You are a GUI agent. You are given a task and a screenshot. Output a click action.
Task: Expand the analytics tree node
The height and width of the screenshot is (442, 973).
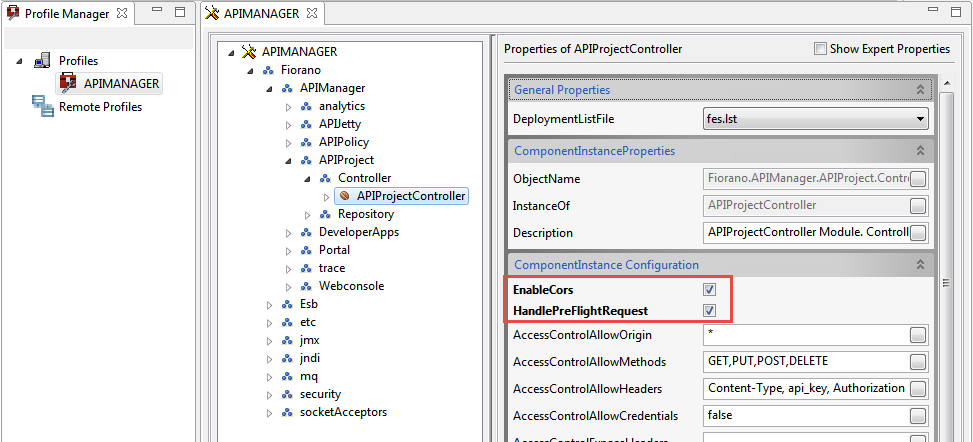pos(289,107)
